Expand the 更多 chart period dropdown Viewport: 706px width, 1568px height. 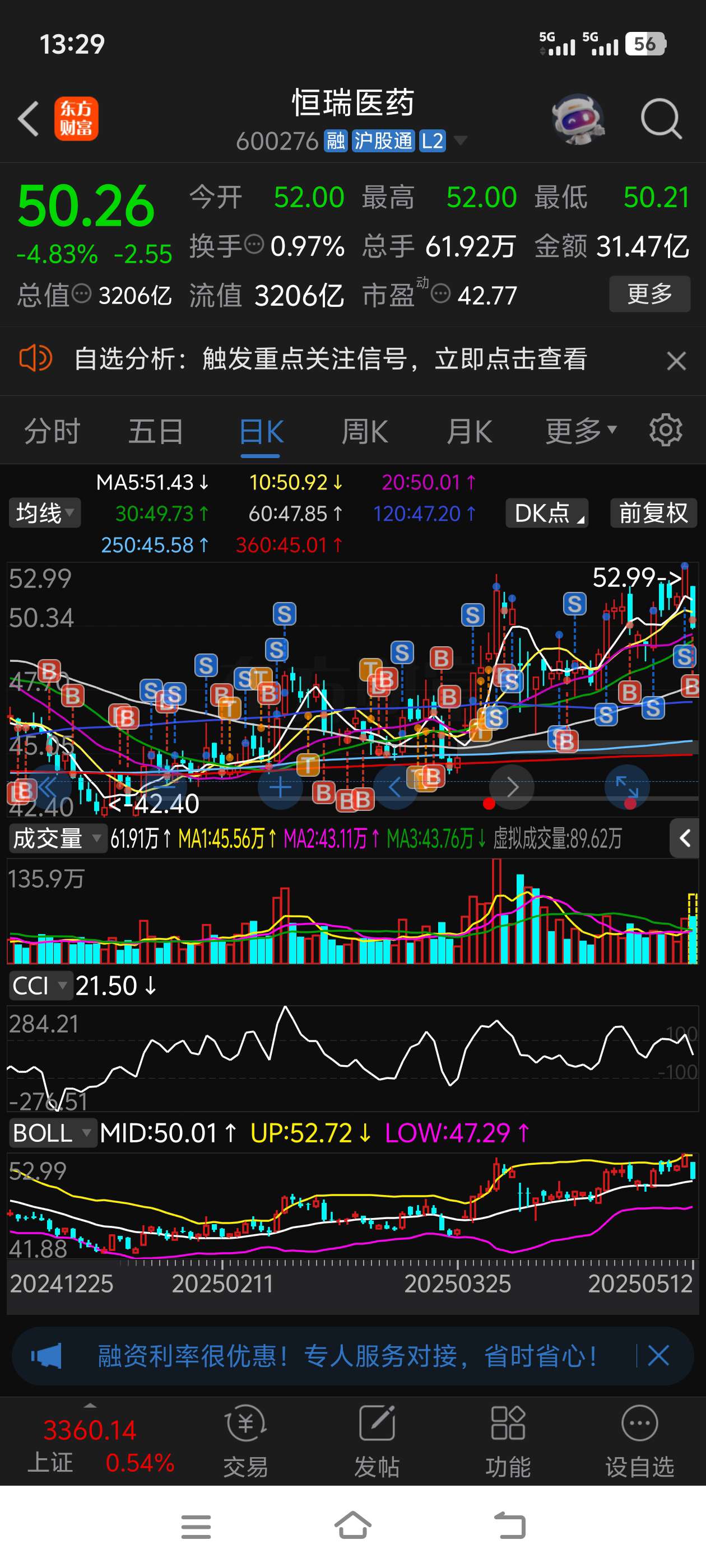point(580,431)
